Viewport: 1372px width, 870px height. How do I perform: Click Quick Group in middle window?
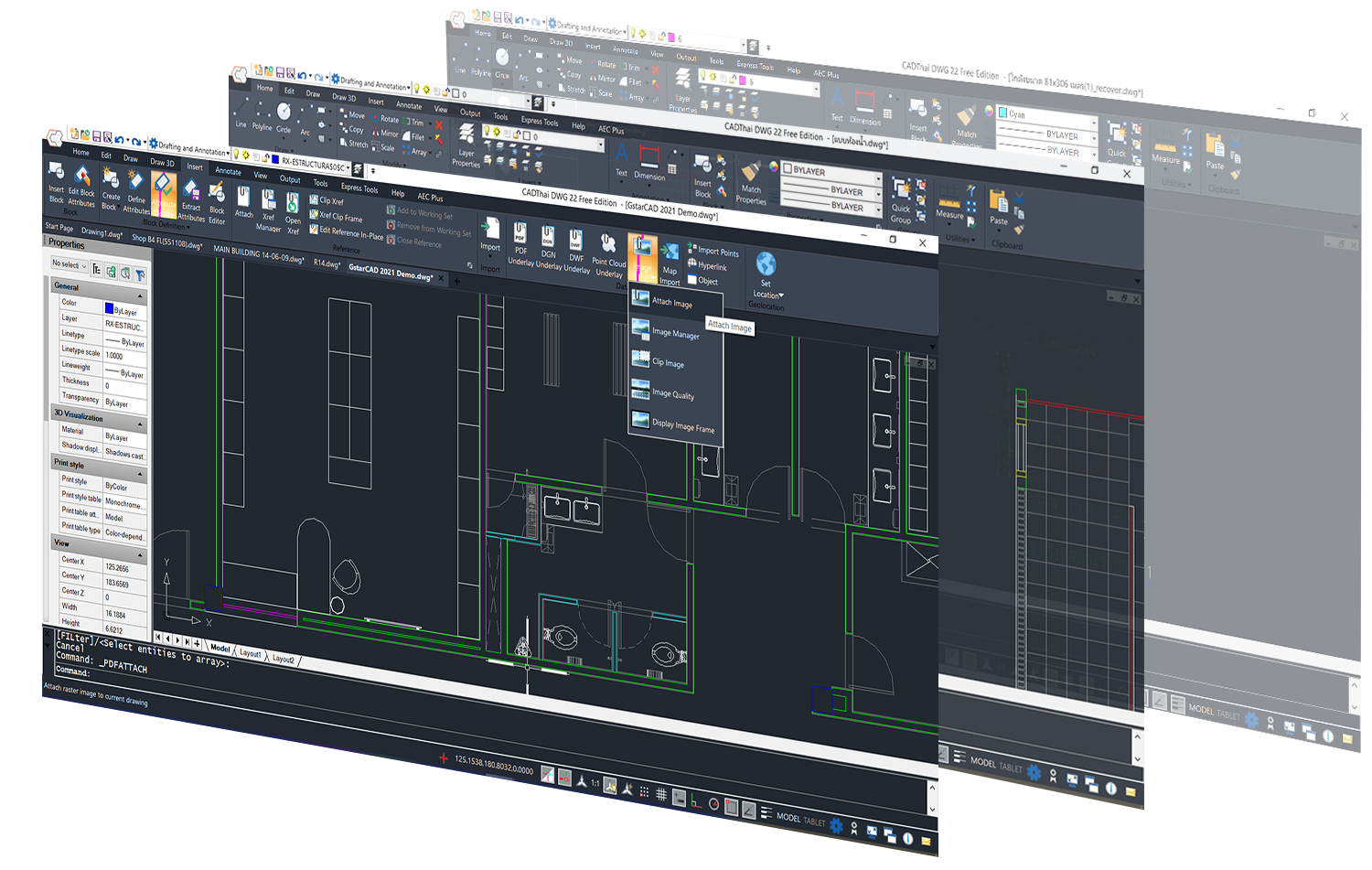coord(901,201)
